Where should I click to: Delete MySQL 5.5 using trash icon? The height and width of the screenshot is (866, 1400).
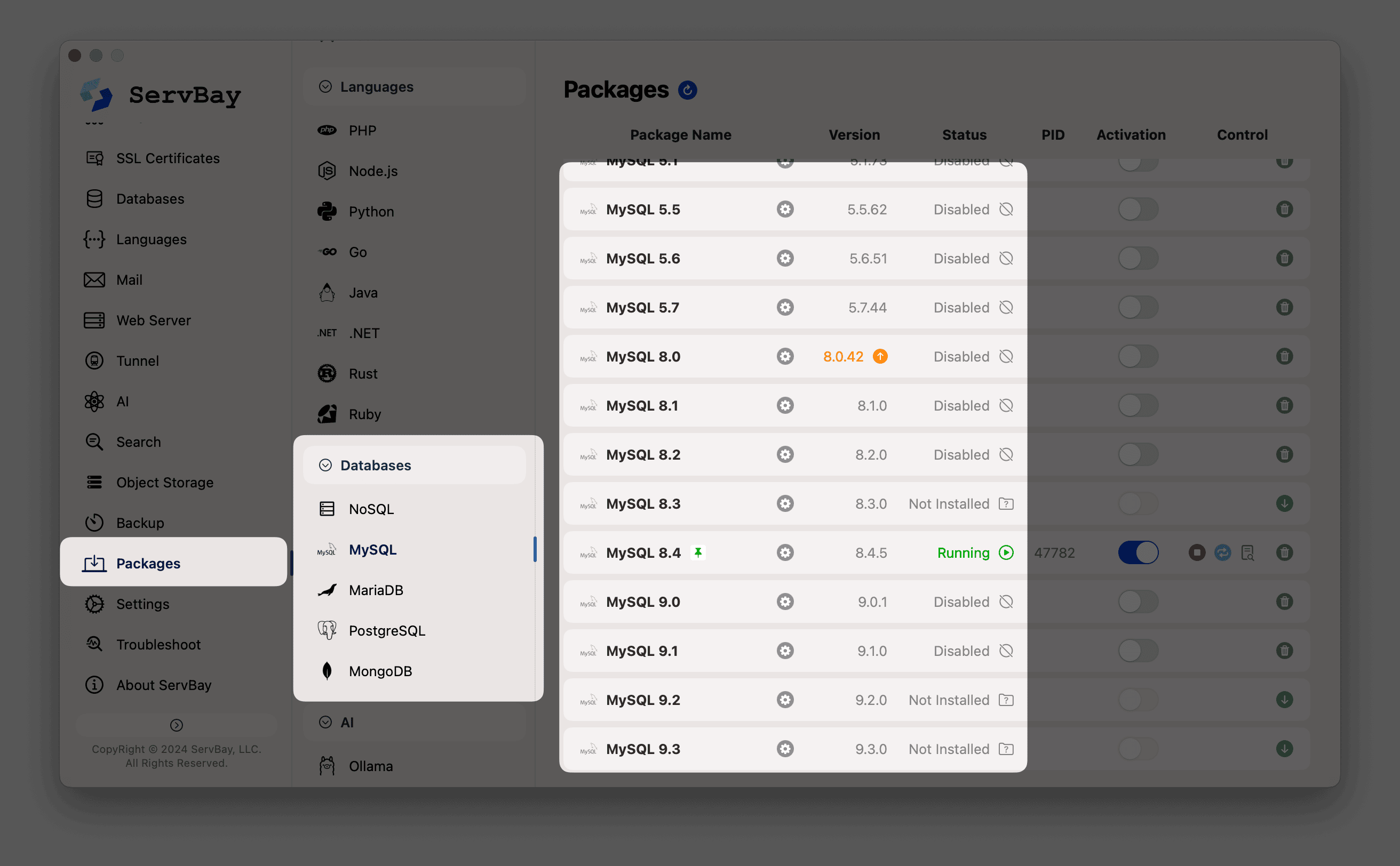click(x=1284, y=209)
